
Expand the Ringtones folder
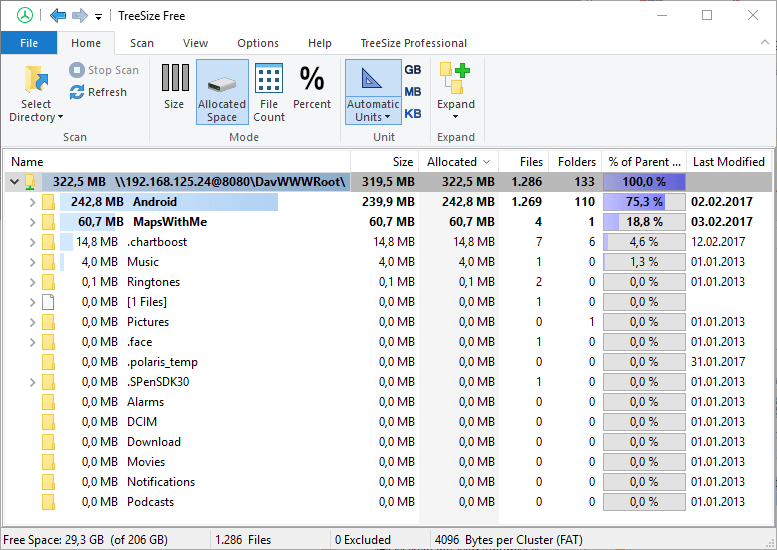(32, 282)
